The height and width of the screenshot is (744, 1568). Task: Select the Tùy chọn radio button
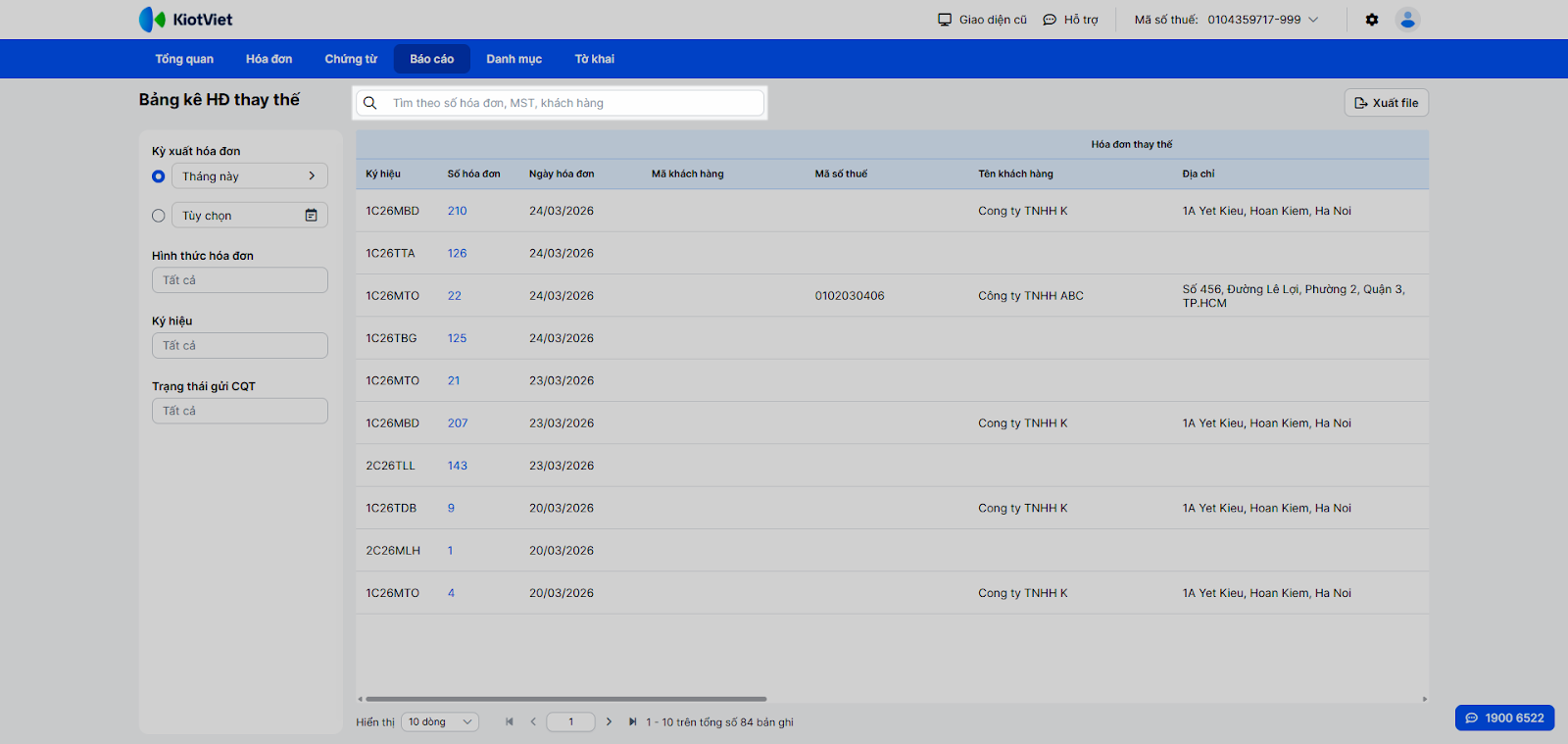point(159,216)
